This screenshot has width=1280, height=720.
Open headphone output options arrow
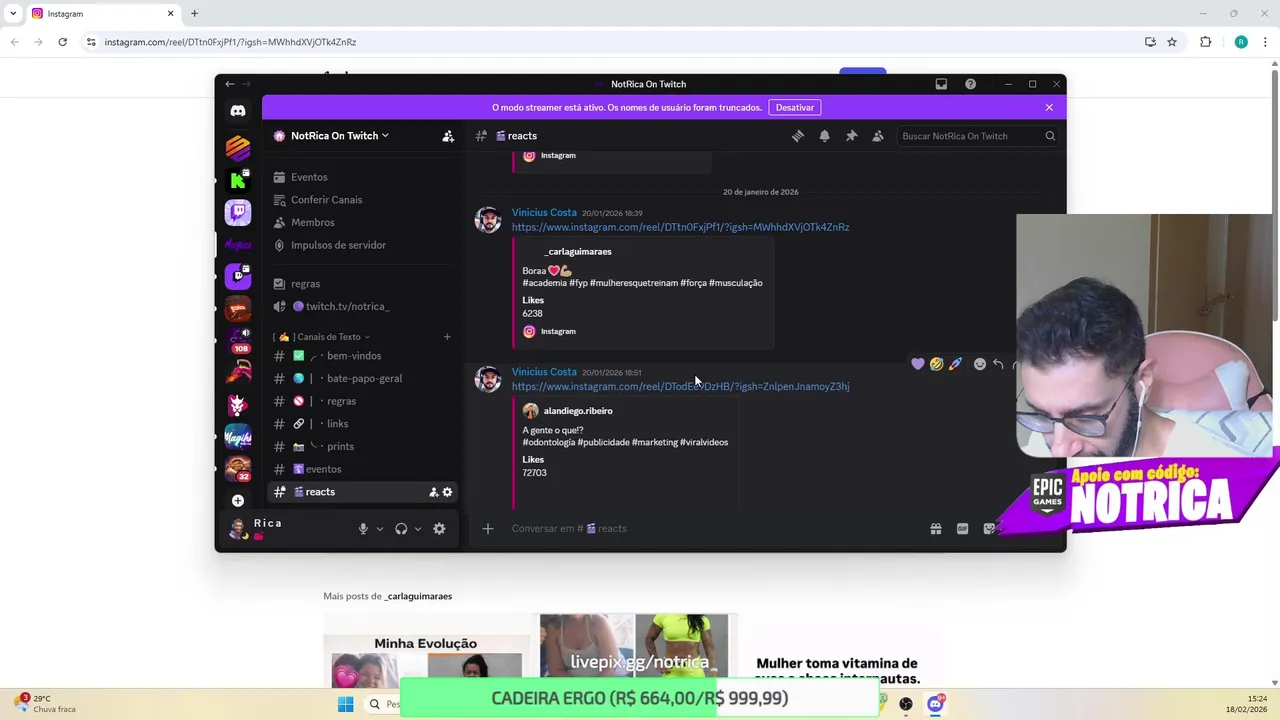point(418,529)
